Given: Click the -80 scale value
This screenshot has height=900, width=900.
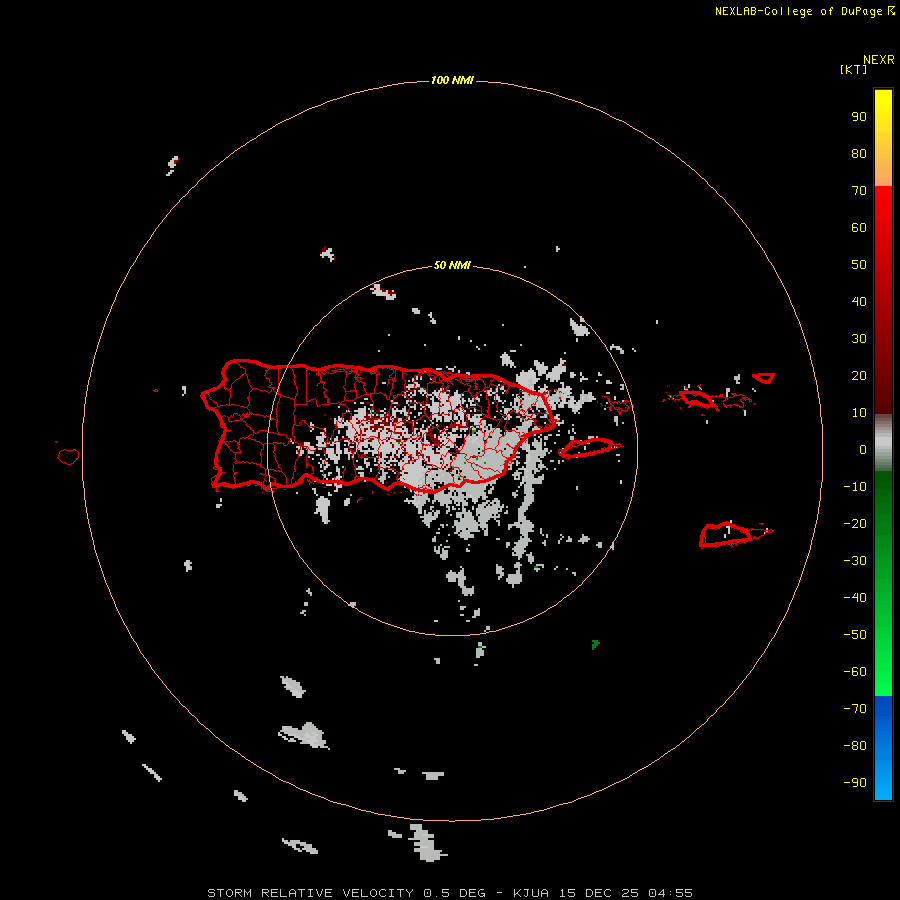Looking at the screenshot, I should point(855,746).
